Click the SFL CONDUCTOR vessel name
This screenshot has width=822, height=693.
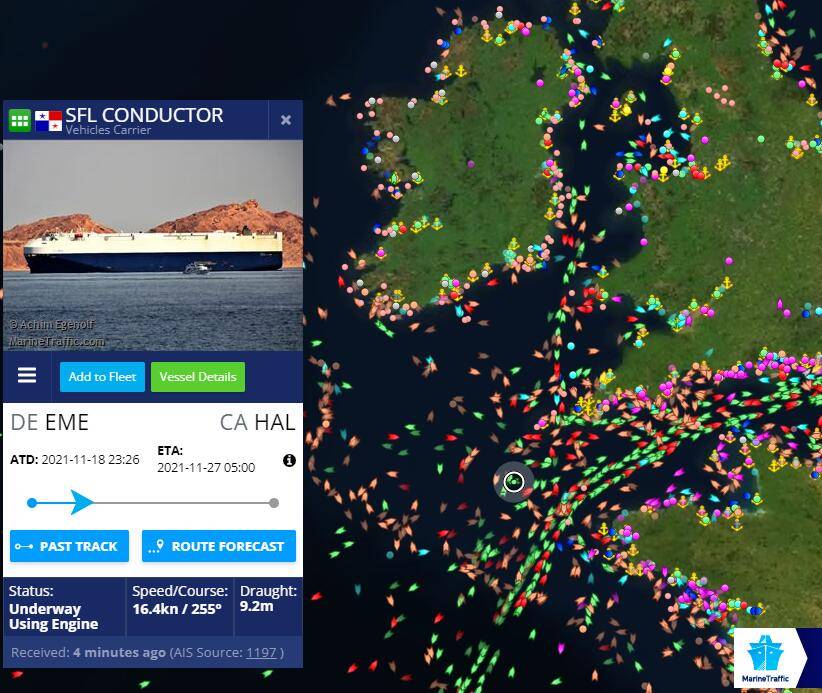coord(144,115)
